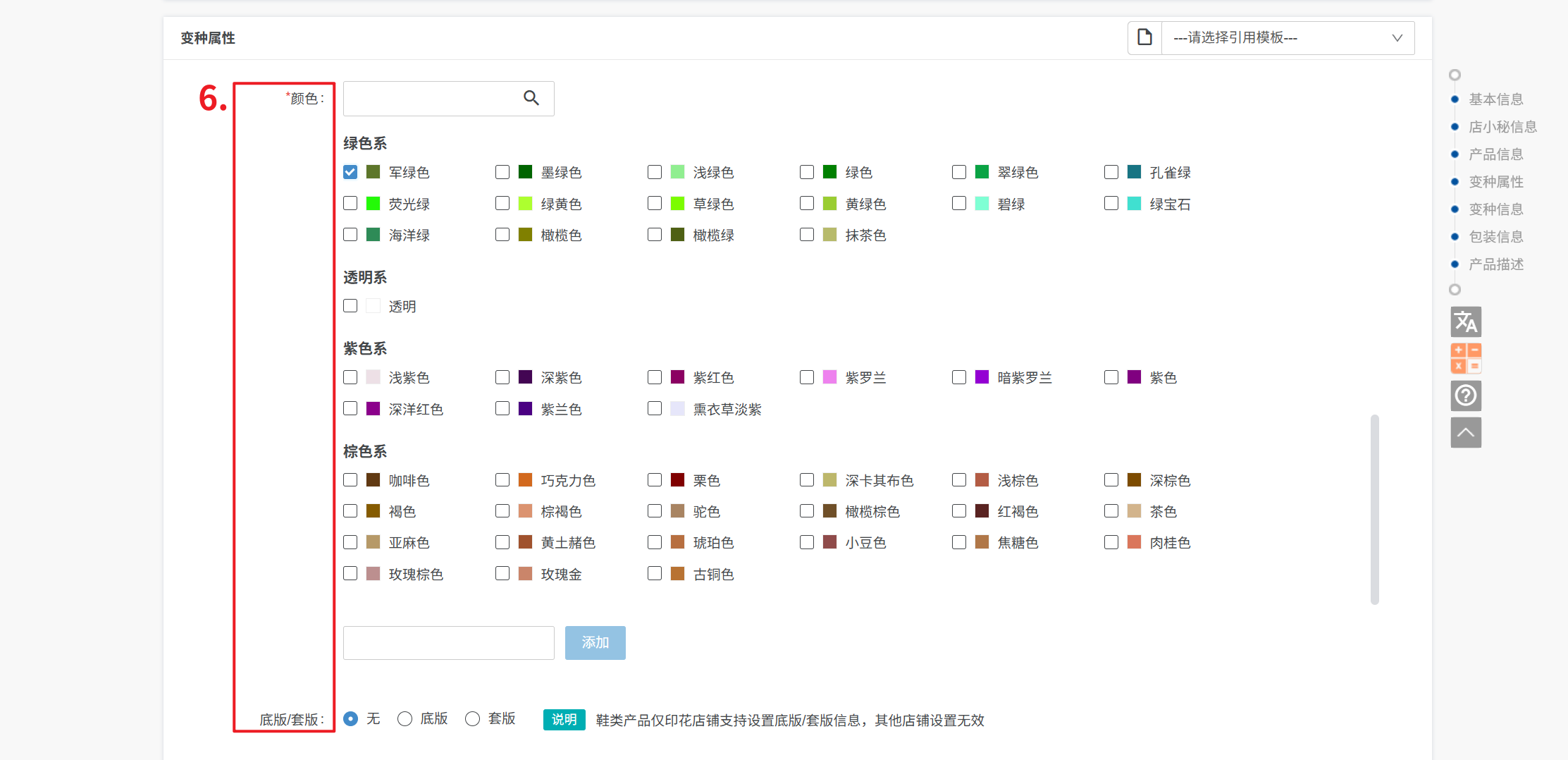
Task: Open the calculator icon in sidebar
Action: [1466, 358]
